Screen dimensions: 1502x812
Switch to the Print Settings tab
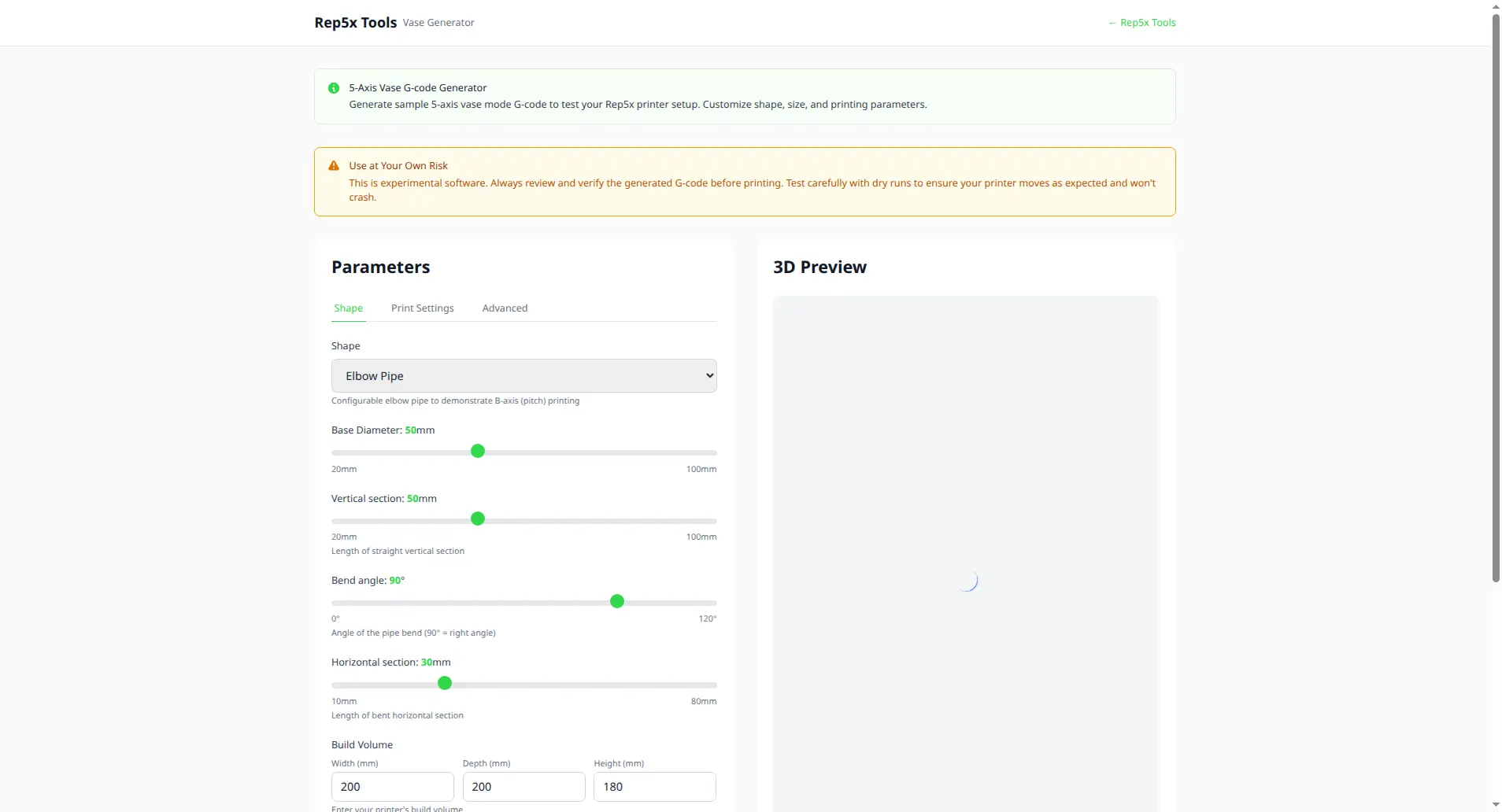422,308
